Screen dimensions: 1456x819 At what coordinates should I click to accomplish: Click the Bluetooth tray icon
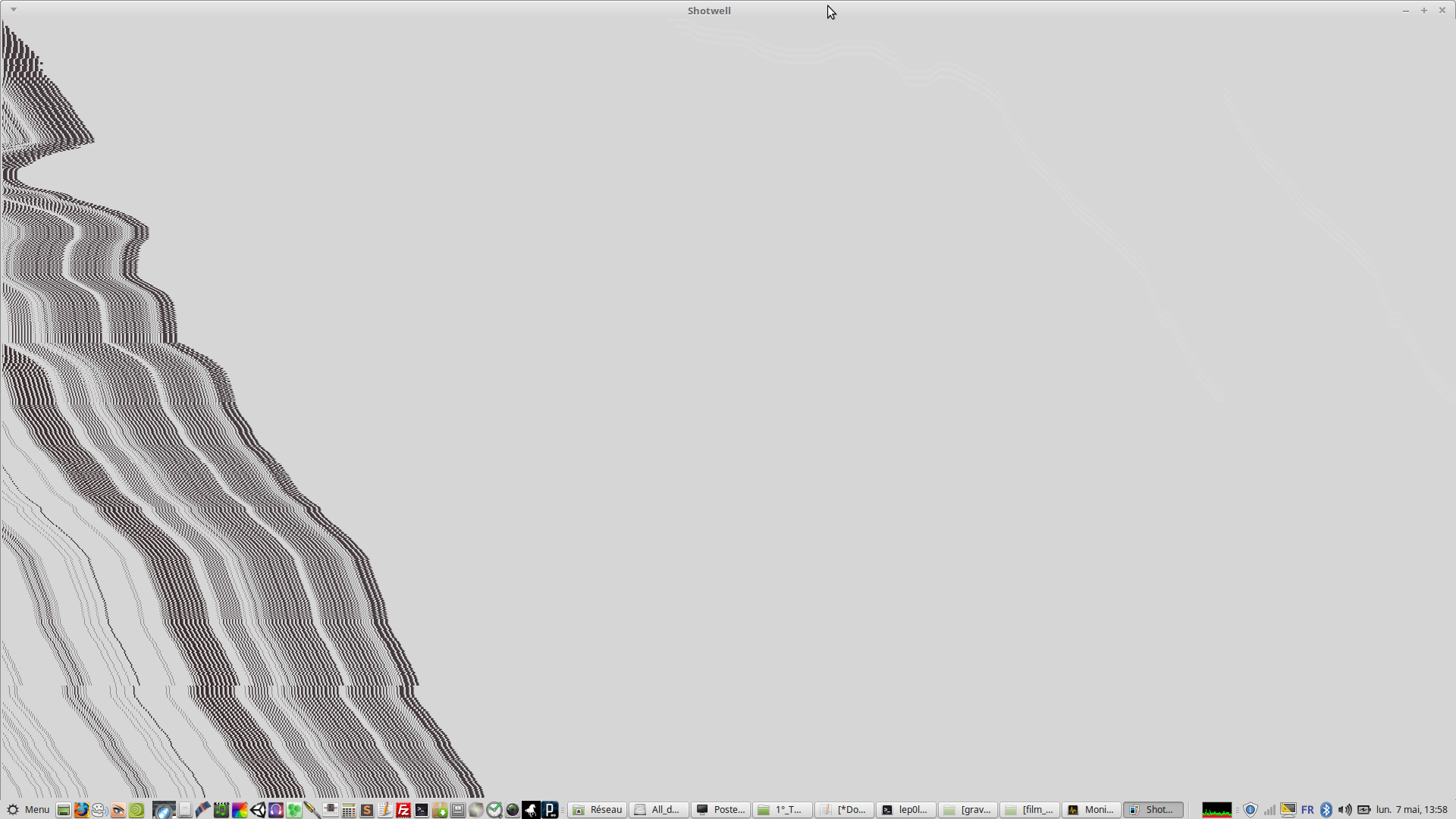click(x=1326, y=810)
